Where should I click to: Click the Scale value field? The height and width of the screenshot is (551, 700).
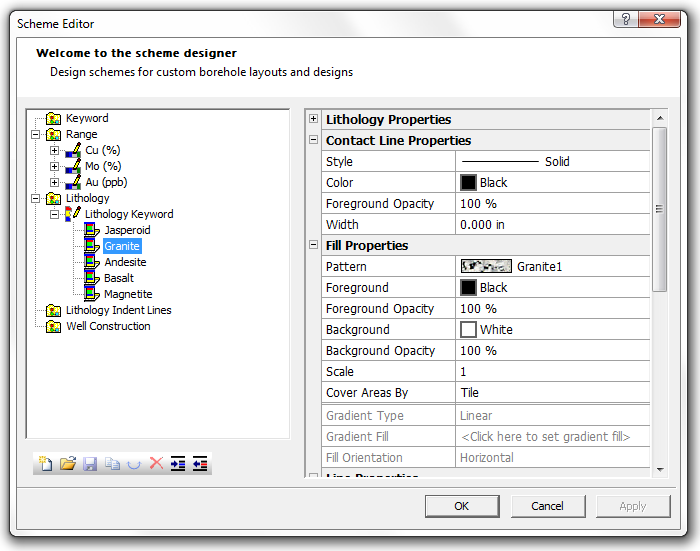click(552, 372)
